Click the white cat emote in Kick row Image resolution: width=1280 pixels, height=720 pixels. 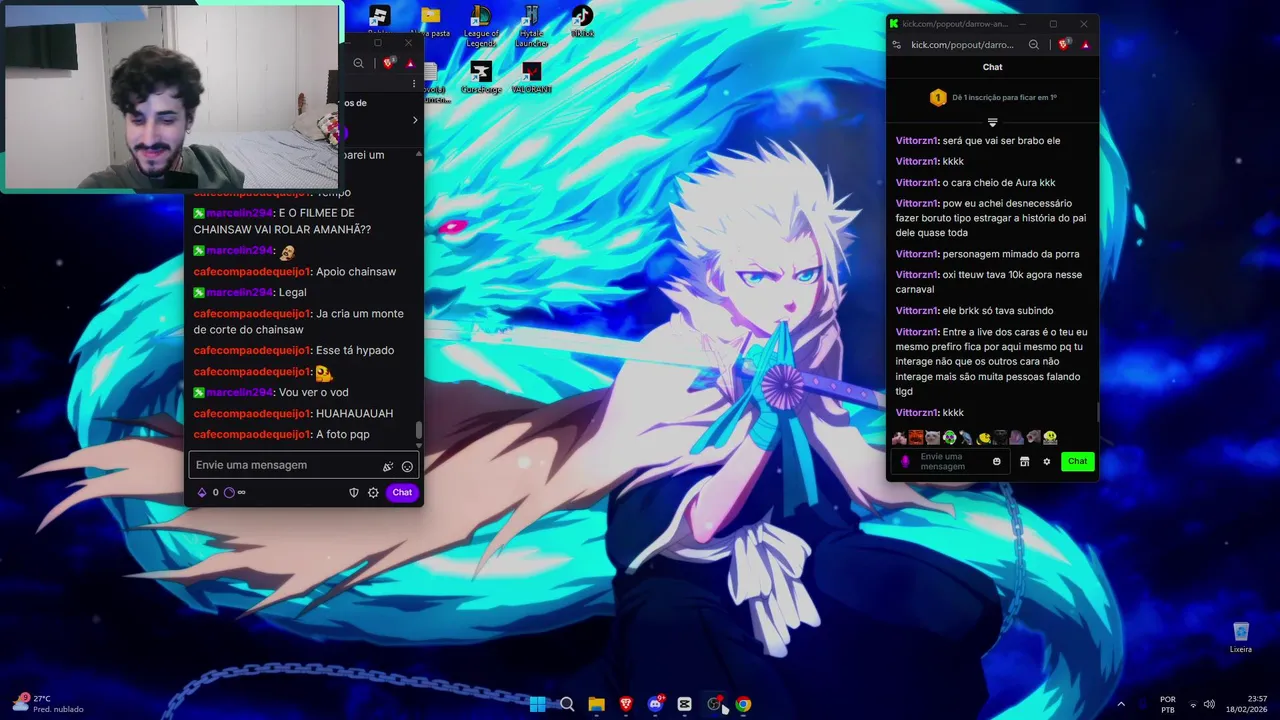pyautogui.click(x=933, y=438)
